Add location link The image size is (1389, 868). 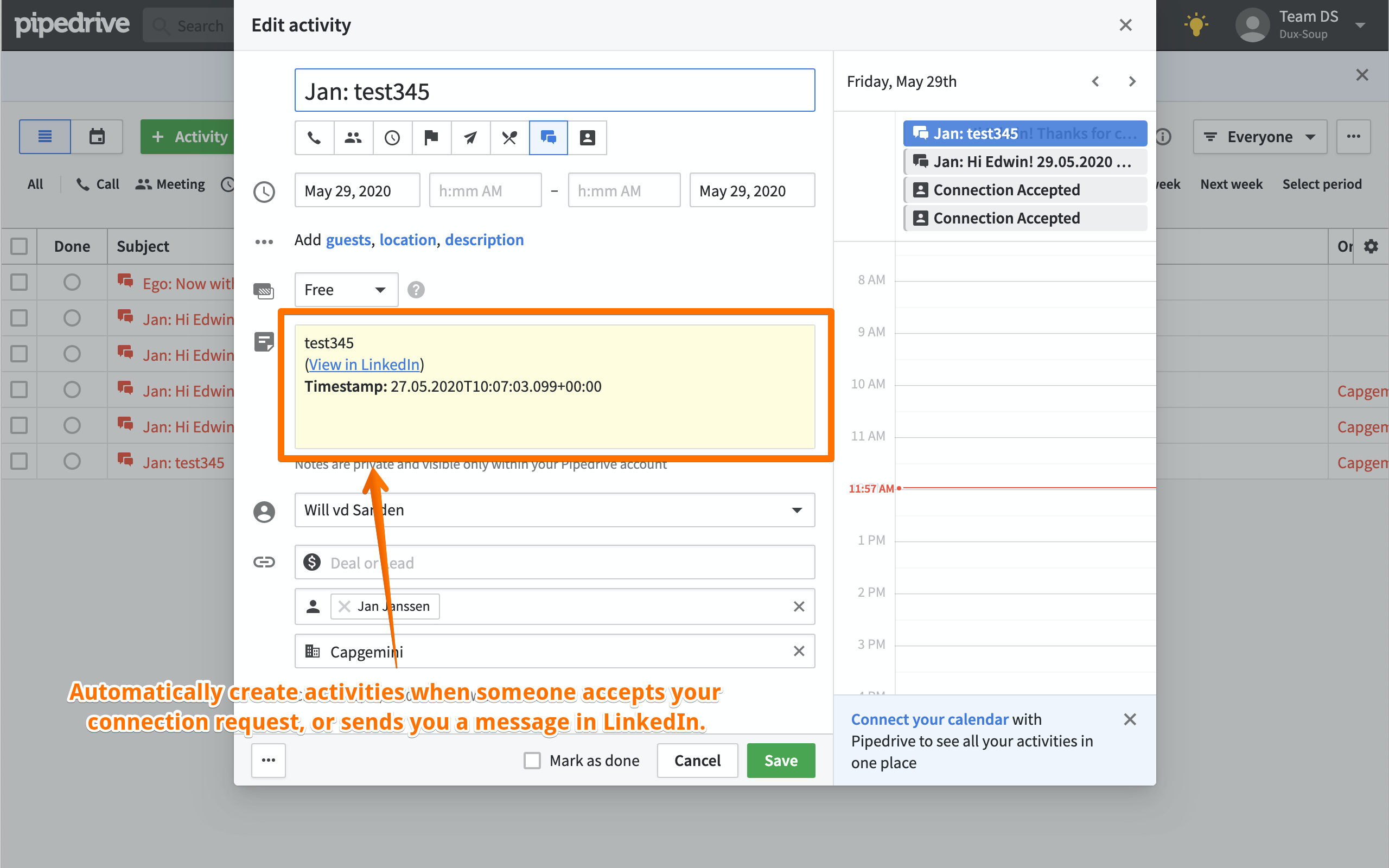[x=407, y=240]
